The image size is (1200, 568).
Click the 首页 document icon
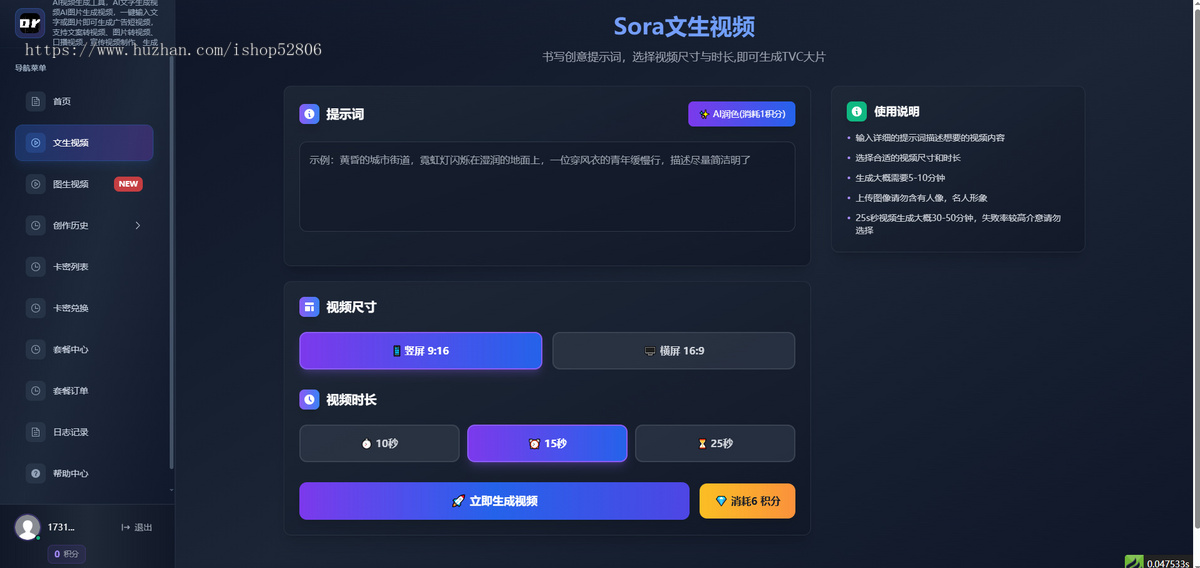(x=36, y=101)
